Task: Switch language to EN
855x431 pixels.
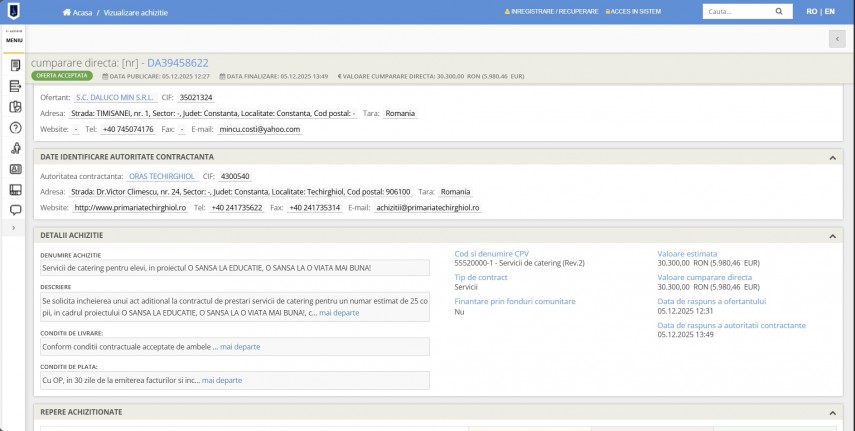Action: tap(829, 12)
